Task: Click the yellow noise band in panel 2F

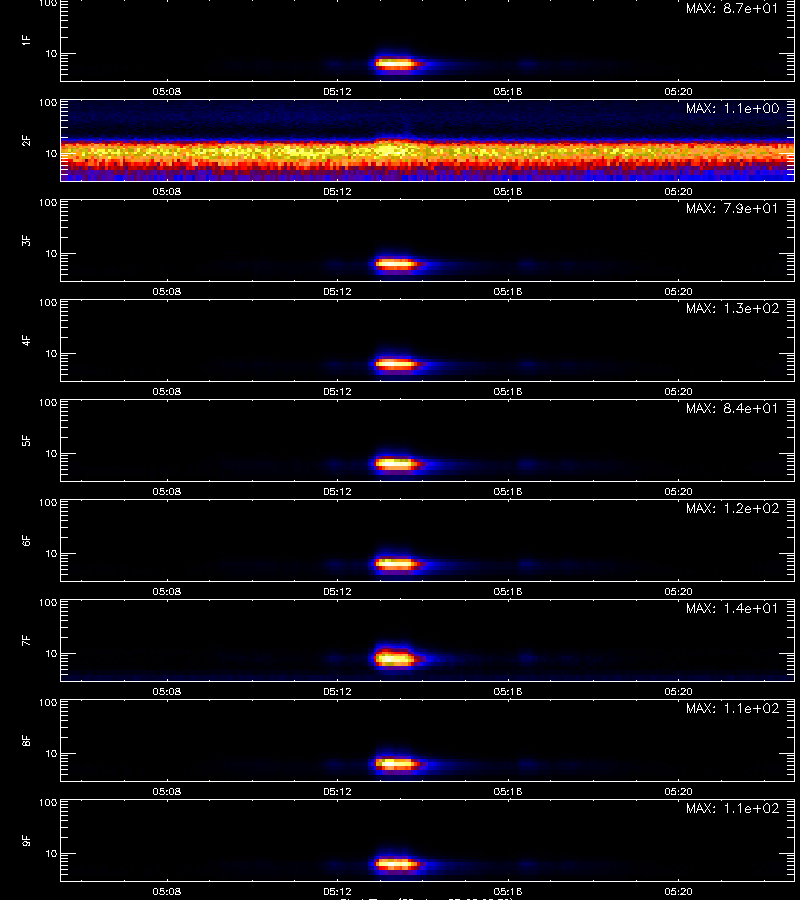Action: (427, 152)
